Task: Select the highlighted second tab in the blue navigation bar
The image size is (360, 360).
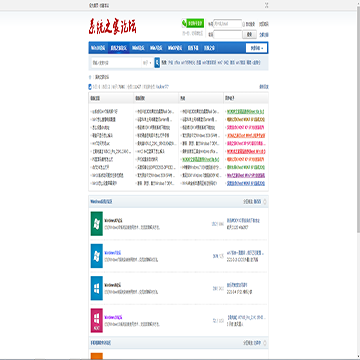Action: 119,48
